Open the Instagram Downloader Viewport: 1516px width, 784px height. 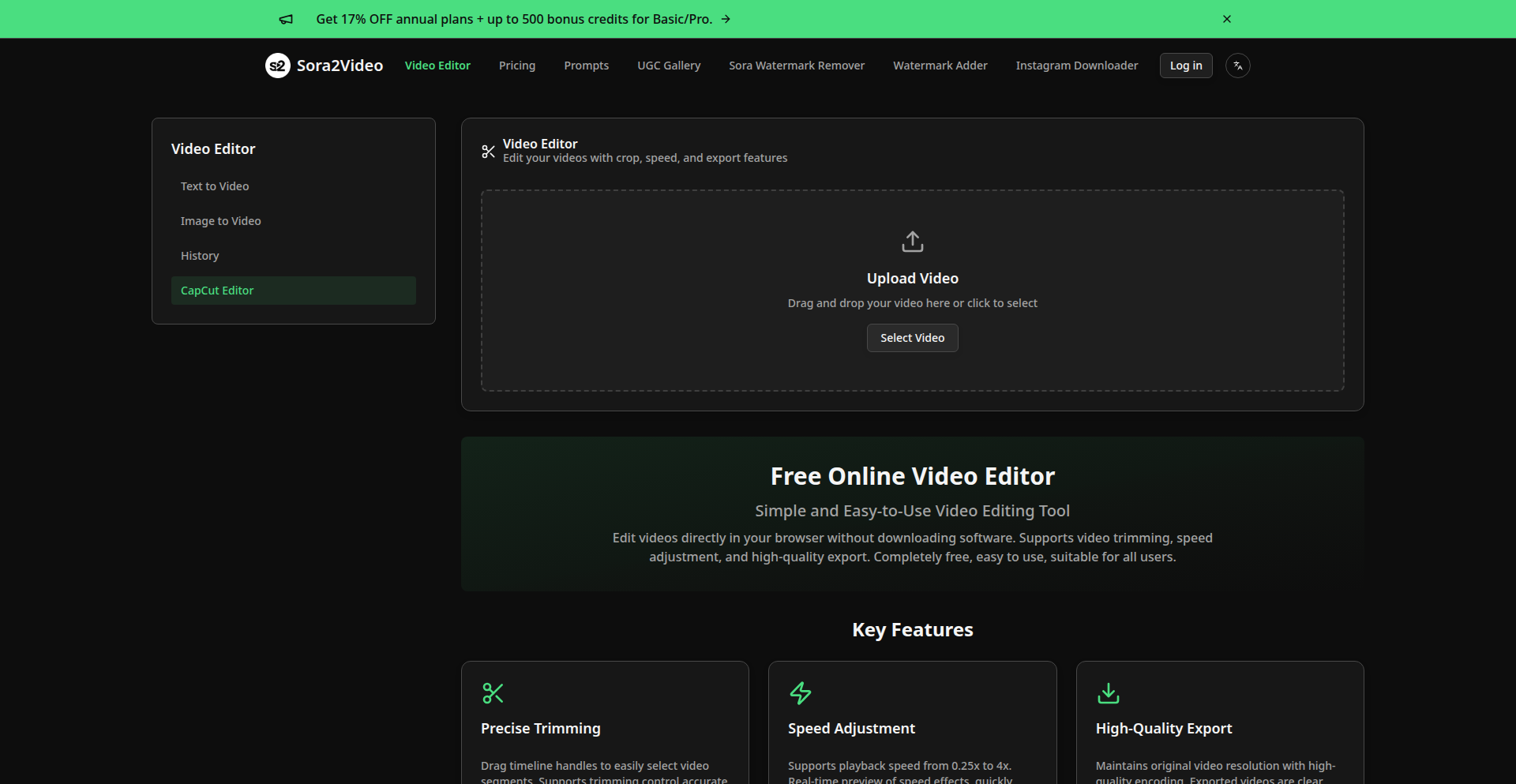pos(1077,66)
